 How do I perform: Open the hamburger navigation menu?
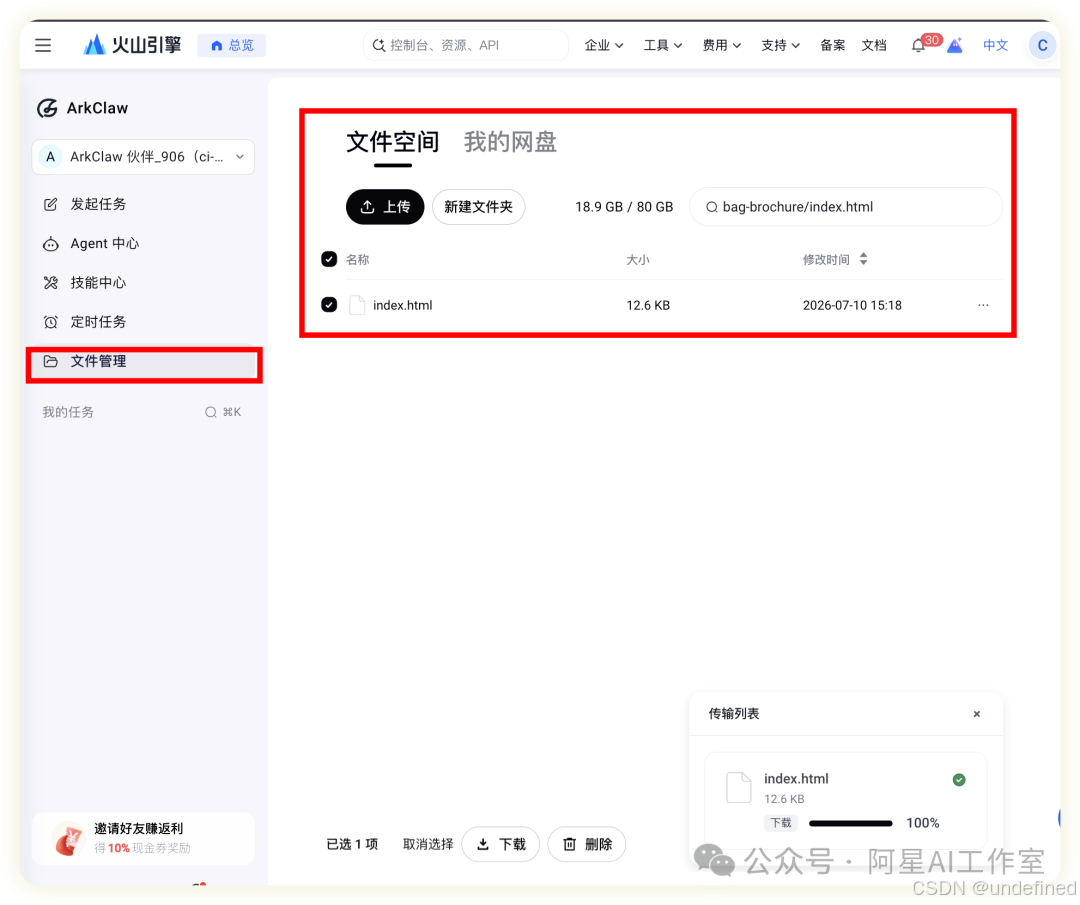[43, 45]
